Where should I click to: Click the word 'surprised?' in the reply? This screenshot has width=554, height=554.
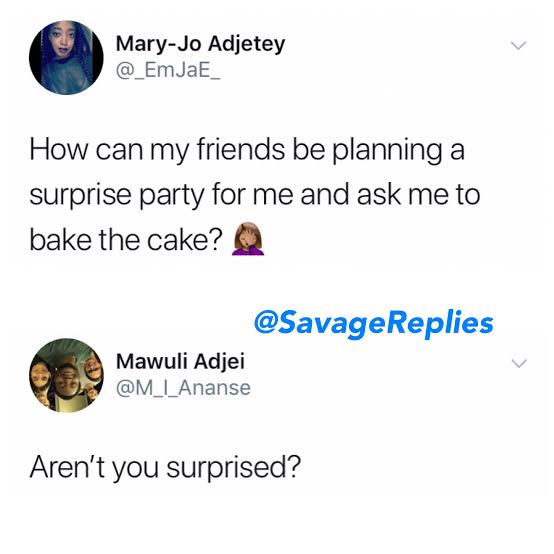(x=234, y=468)
